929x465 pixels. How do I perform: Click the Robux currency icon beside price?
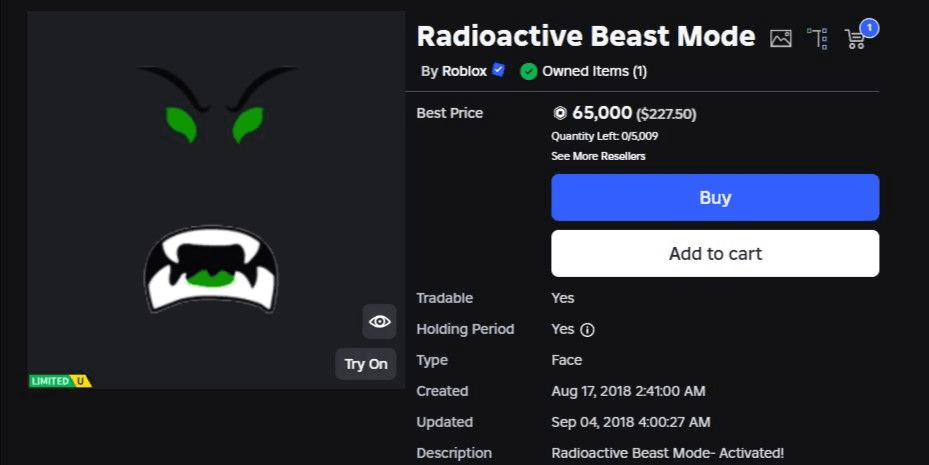pos(560,113)
